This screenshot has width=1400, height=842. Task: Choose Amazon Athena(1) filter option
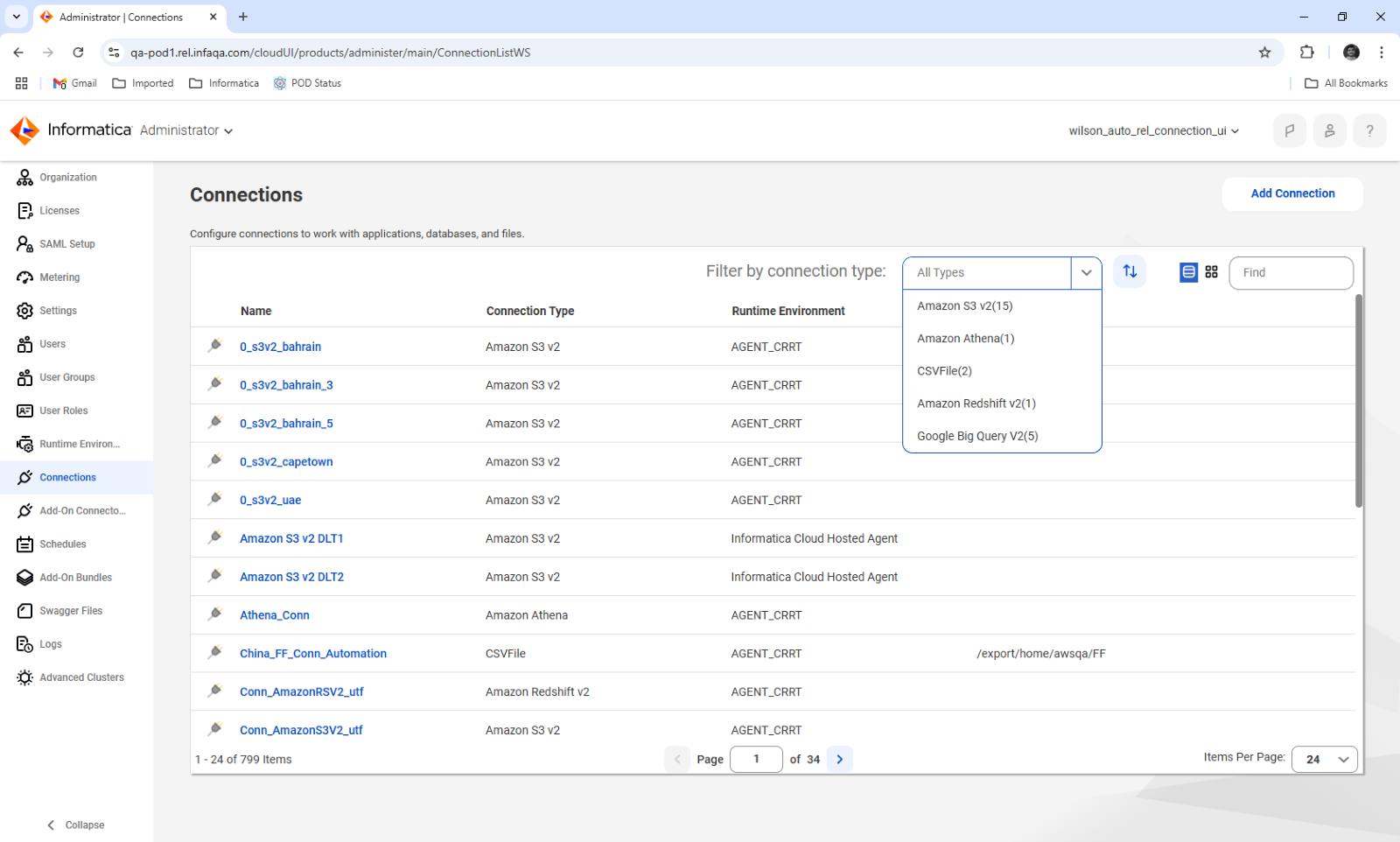pyautogui.click(x=1002, y=339)
